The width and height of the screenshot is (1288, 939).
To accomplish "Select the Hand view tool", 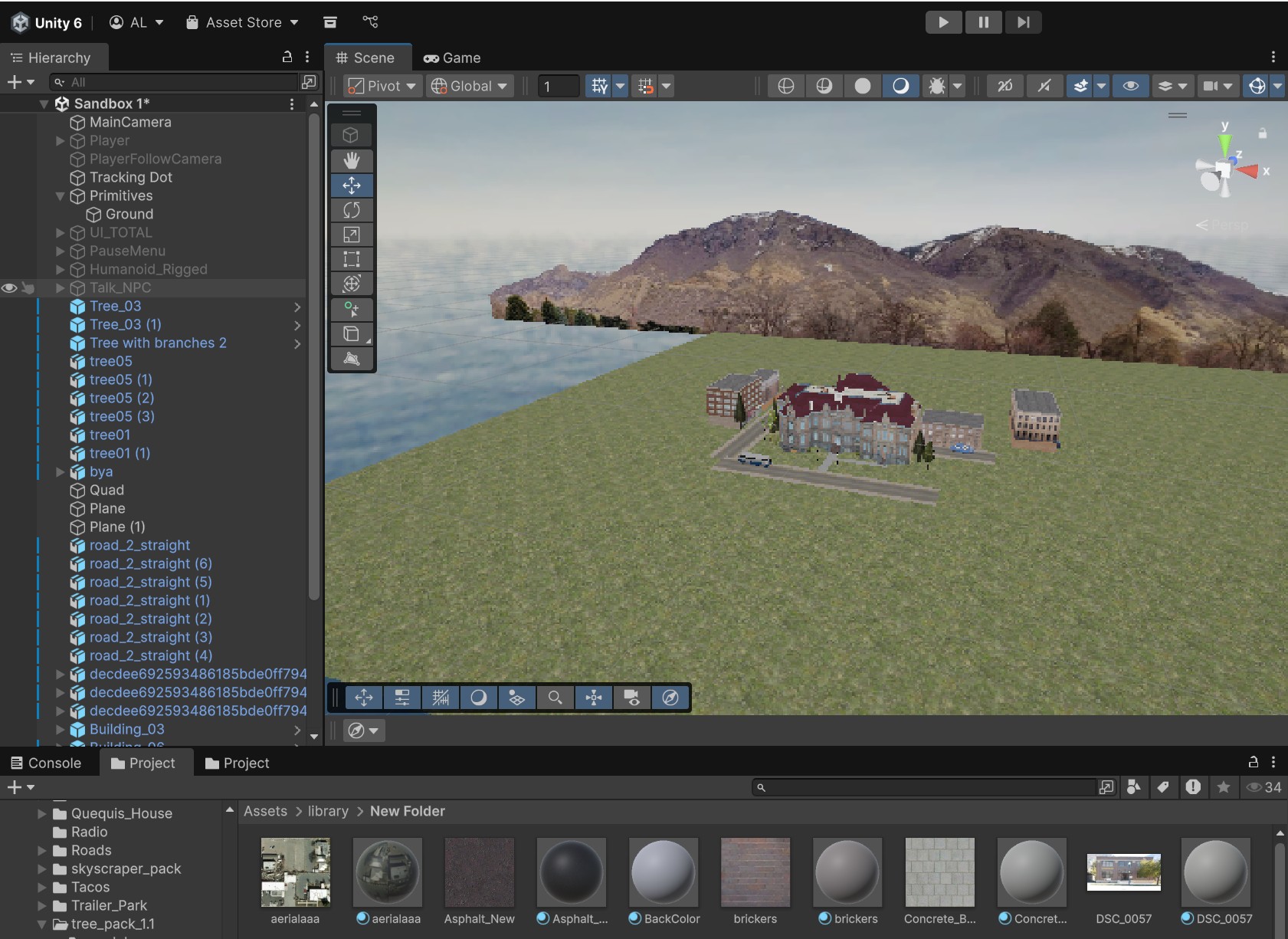I will click(x=352, y=161).
